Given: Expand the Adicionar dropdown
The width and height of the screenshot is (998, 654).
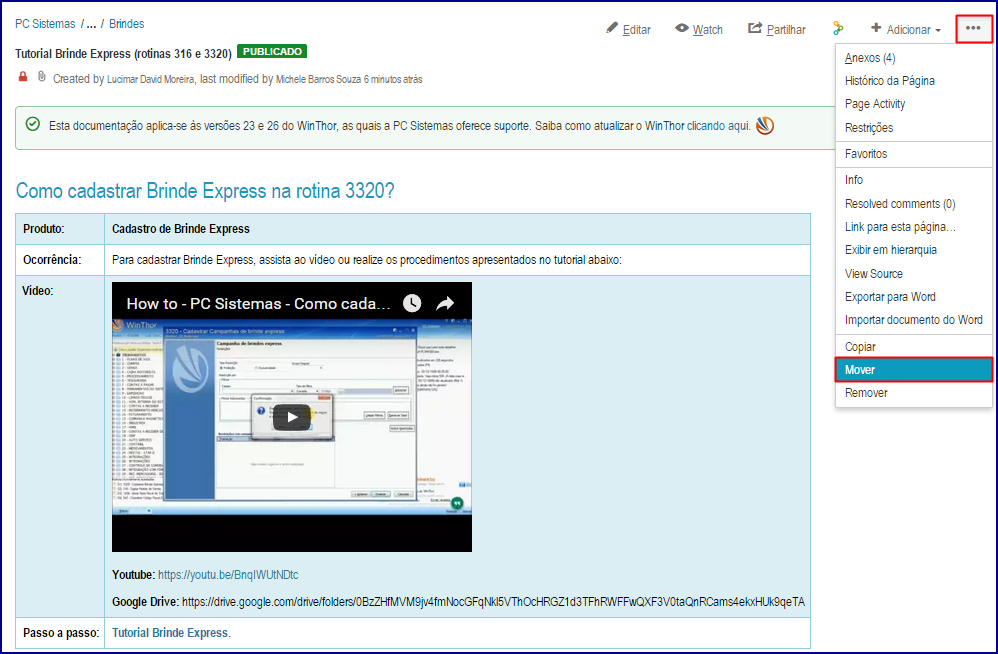Looking at the screenshot, I should tap(906, 29).
